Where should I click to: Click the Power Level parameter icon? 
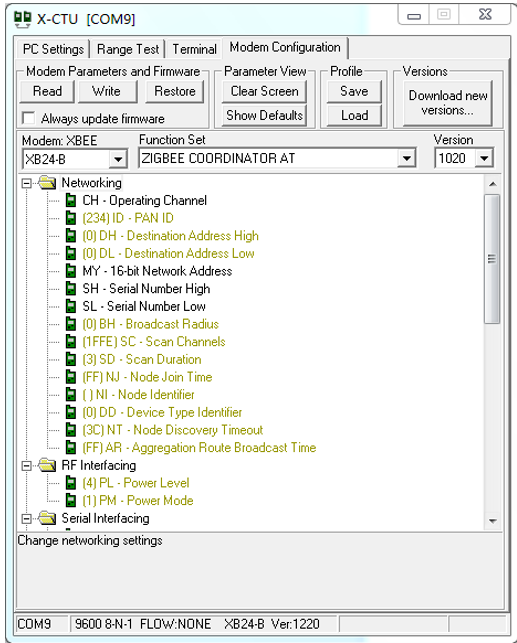pos(71,483)
